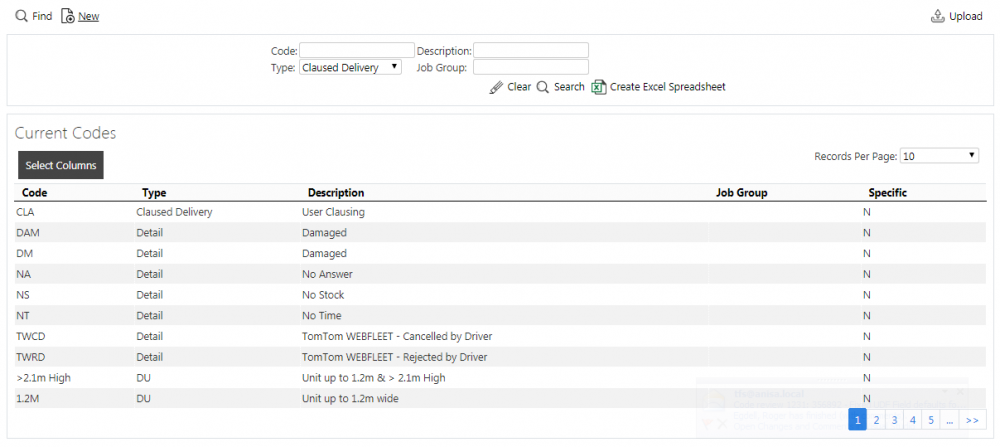
Task: Go to page 5
Action: click(931, 420)
